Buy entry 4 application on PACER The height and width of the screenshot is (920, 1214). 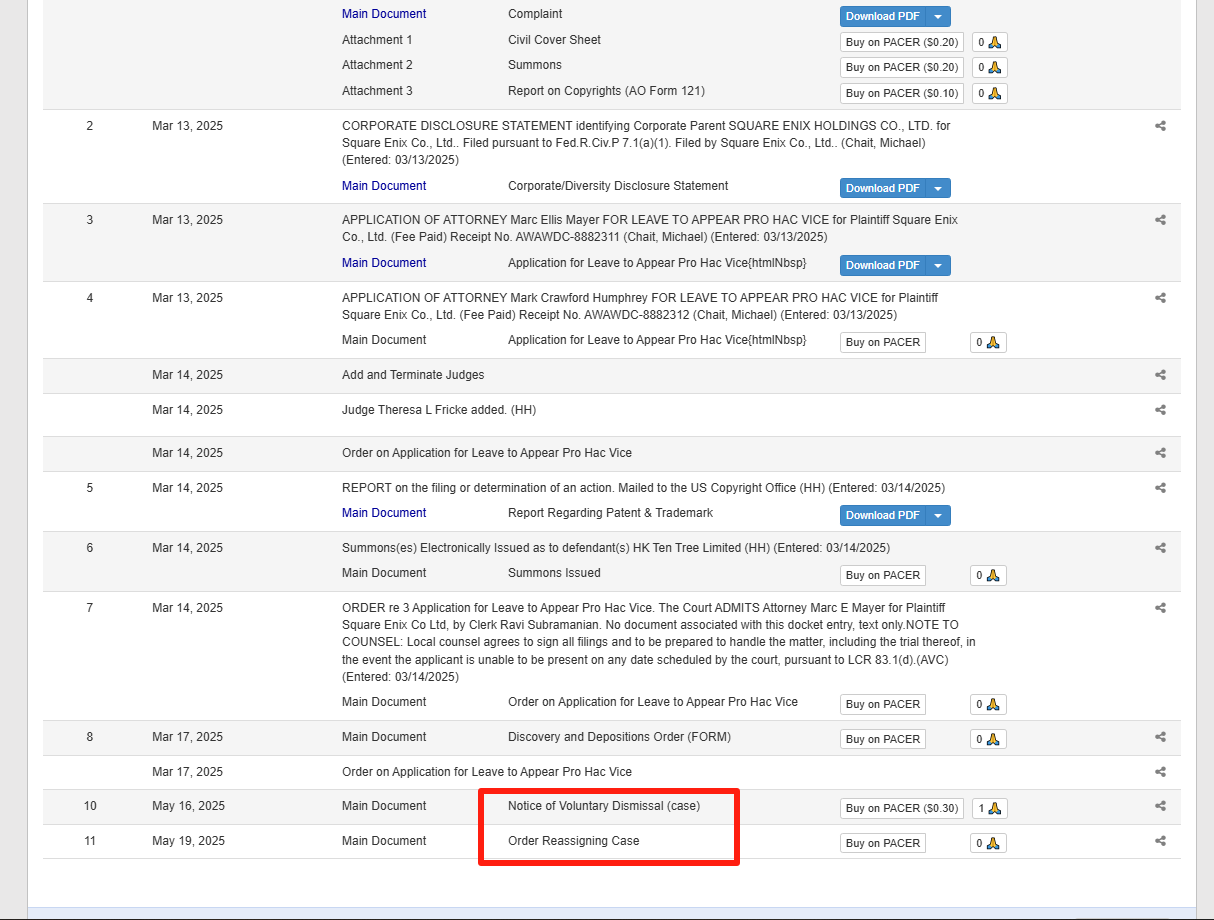tap(883, 342)
